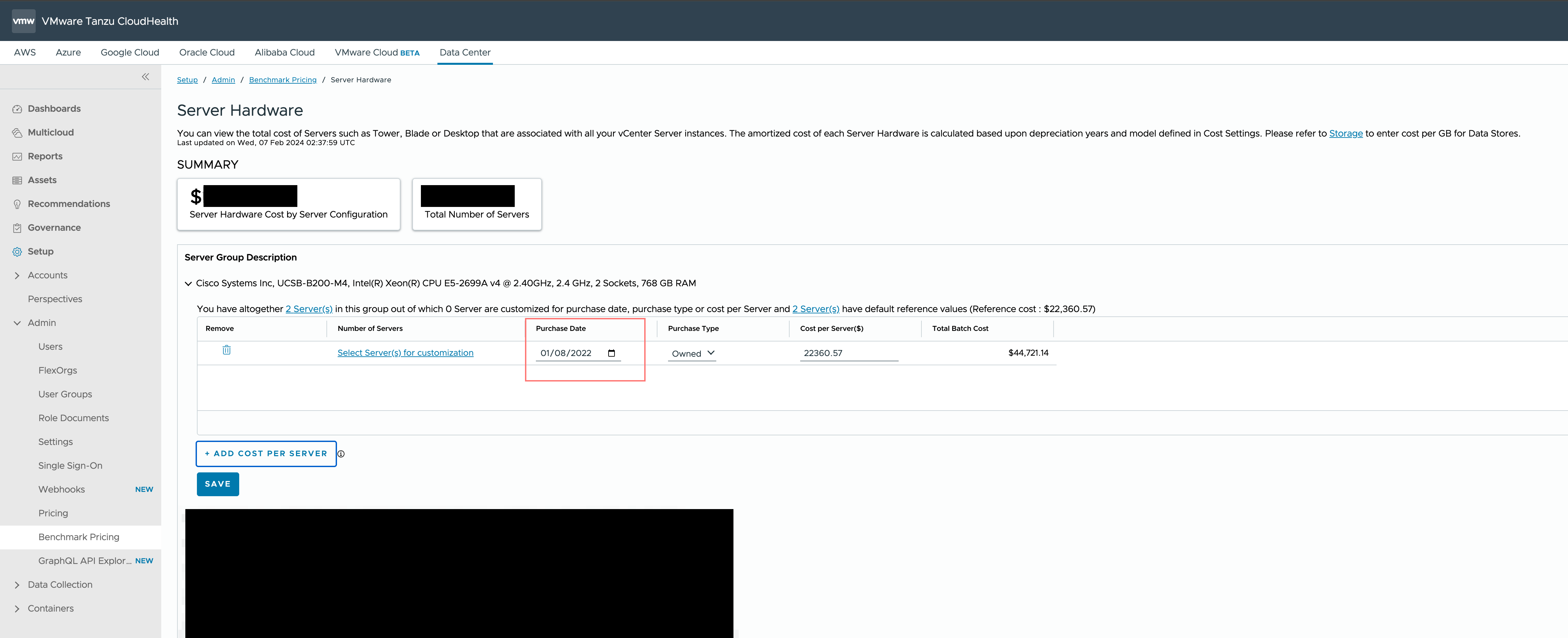This screenshot has height=638, width=1568.
Task: Expand the Data Collection section
Action: 17,585
